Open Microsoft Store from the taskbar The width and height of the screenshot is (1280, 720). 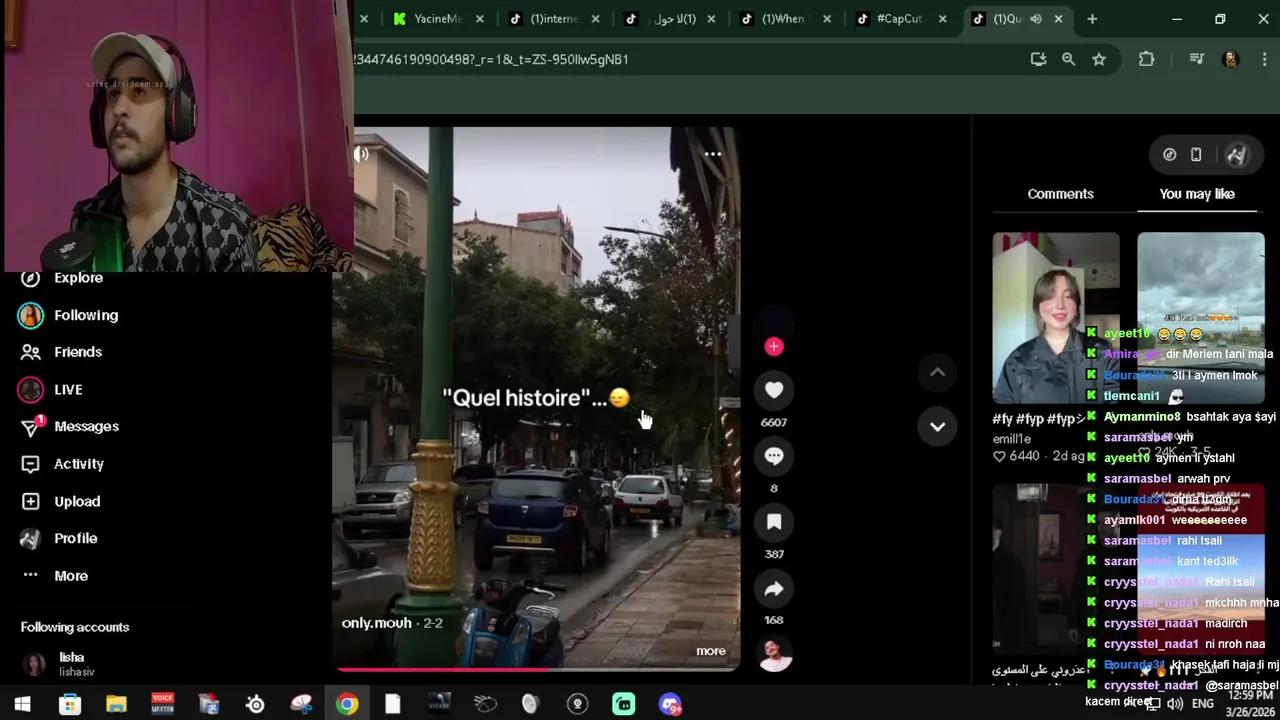tap(70, 704)
